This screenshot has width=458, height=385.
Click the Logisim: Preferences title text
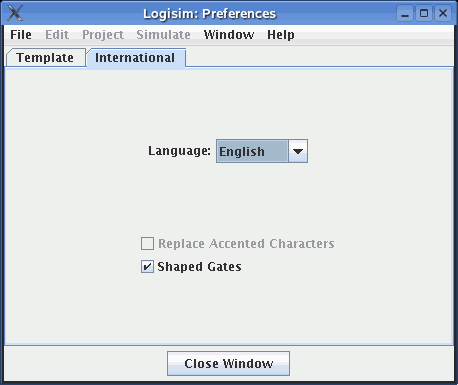210,14
